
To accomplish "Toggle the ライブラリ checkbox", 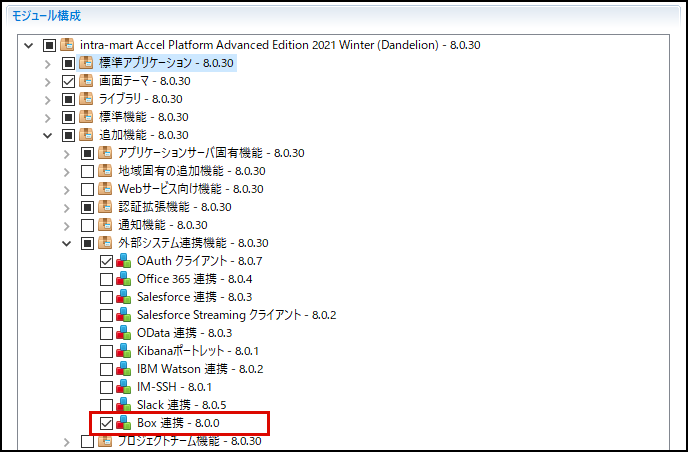I will click(x=68, y=99).
